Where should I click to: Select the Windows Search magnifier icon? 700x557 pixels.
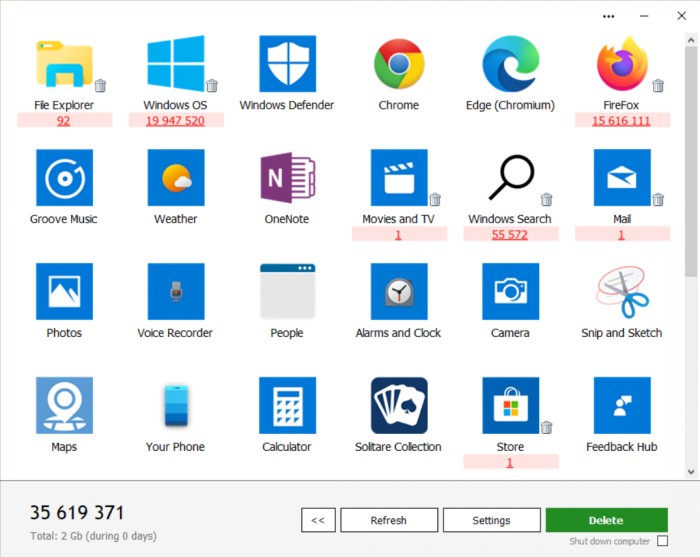(511, 178)
